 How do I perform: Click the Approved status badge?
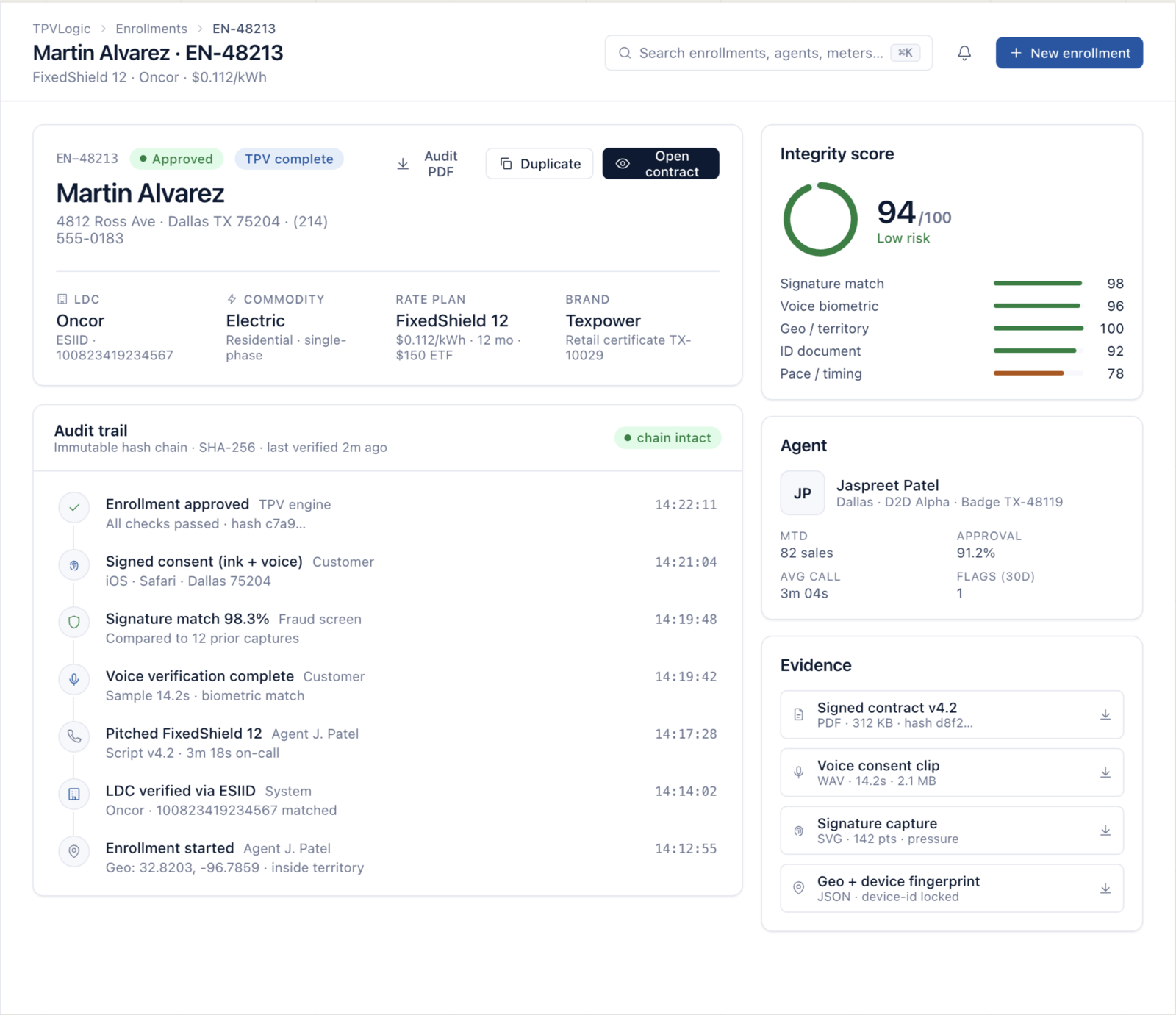tap(176, 159)
